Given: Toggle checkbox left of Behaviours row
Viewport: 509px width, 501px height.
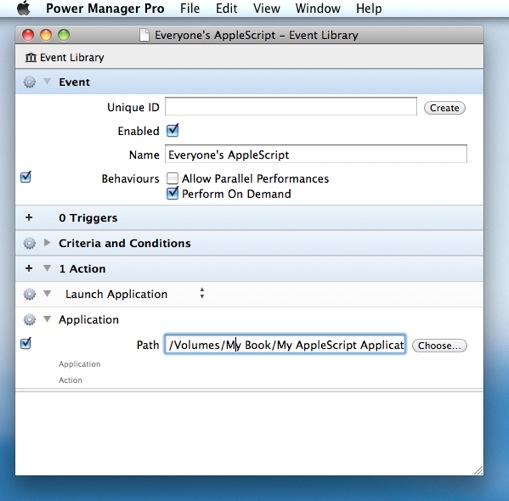Looking at the screenshot, I should coord(26,177).
